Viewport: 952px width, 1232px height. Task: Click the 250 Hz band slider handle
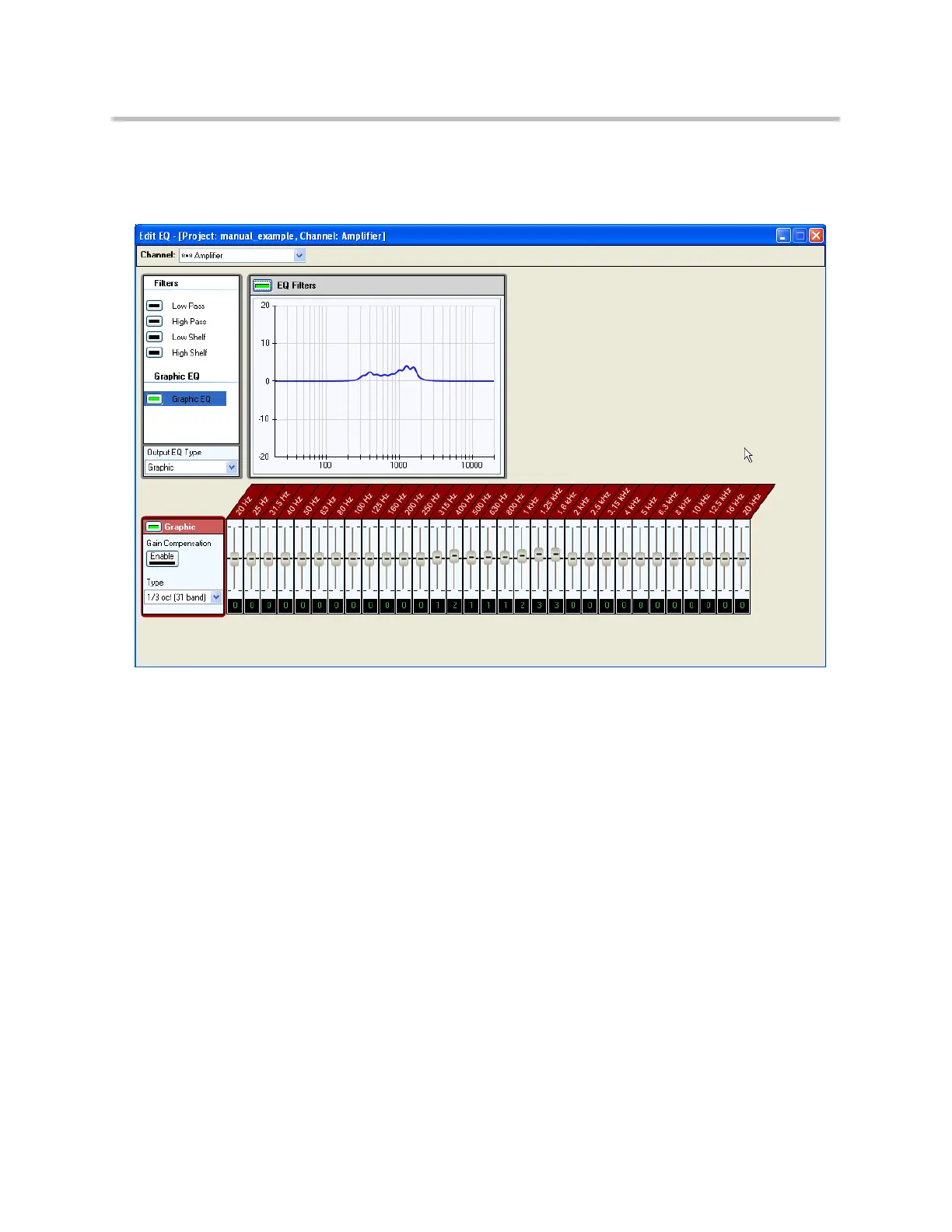tap(421, 558)
